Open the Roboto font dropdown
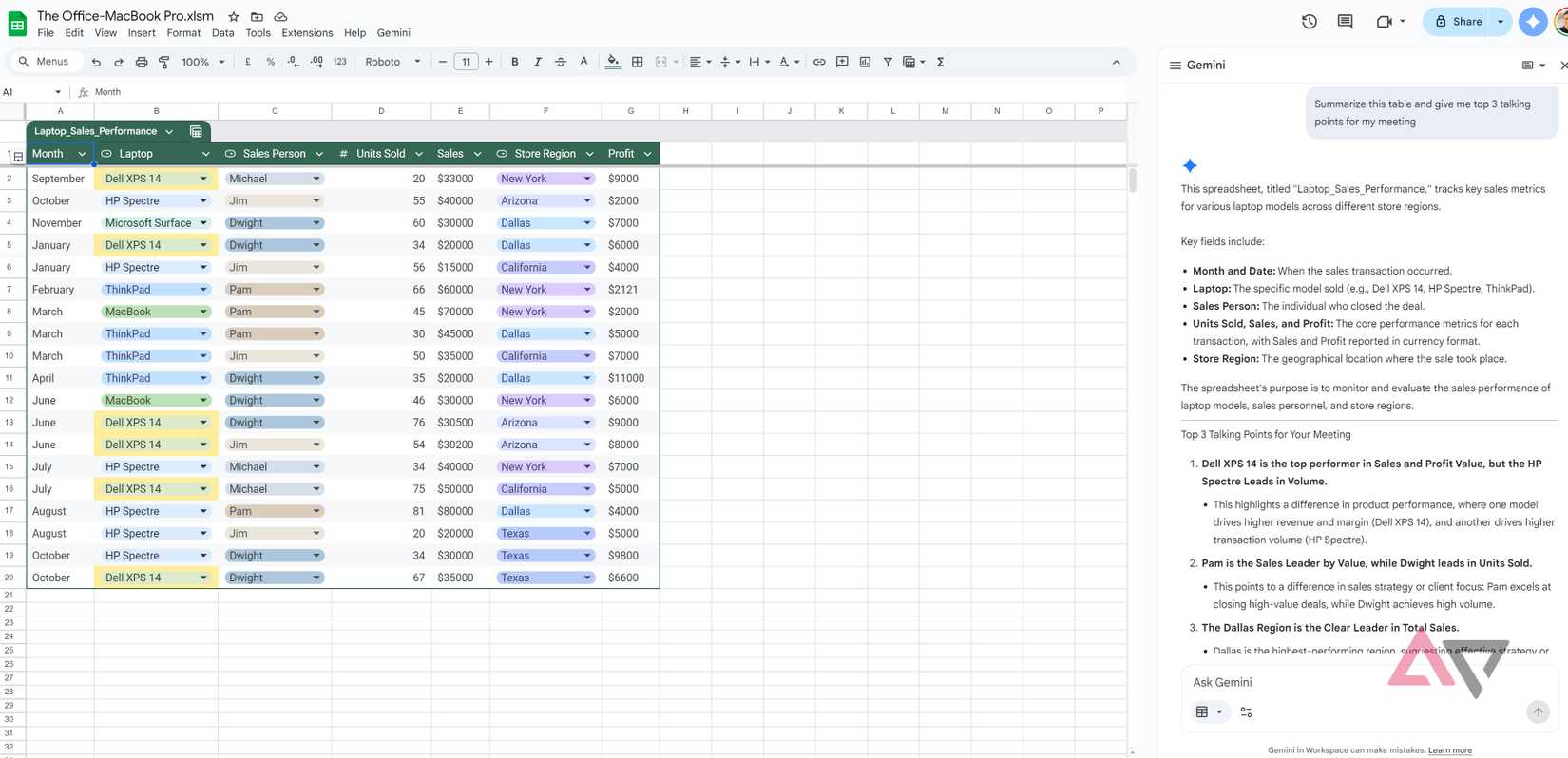Image resolution: width=1568 pixels, height=758 pixels. [x=392, y=62]
